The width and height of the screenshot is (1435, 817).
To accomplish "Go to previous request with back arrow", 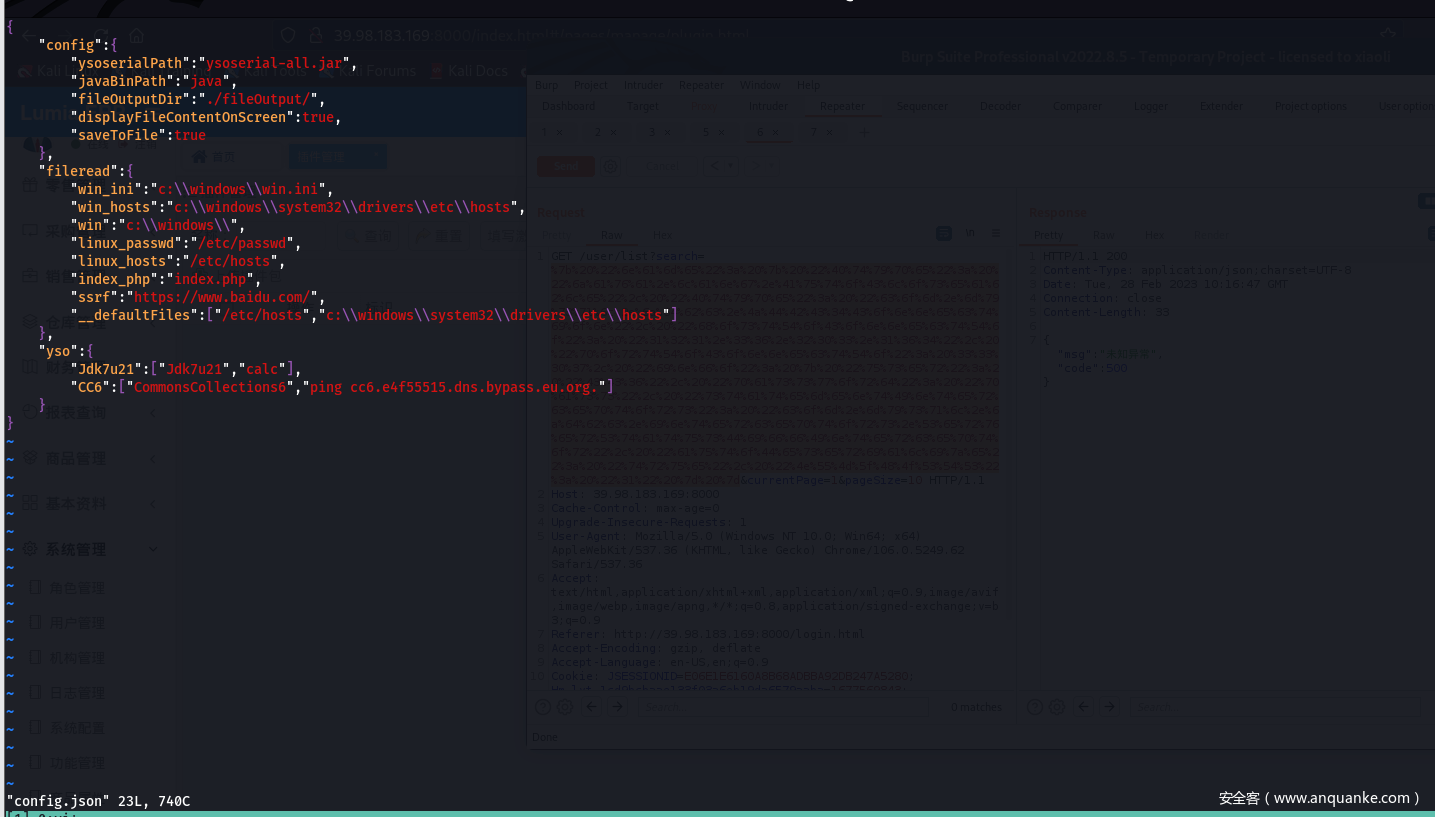I will click(x=715, y=167).
